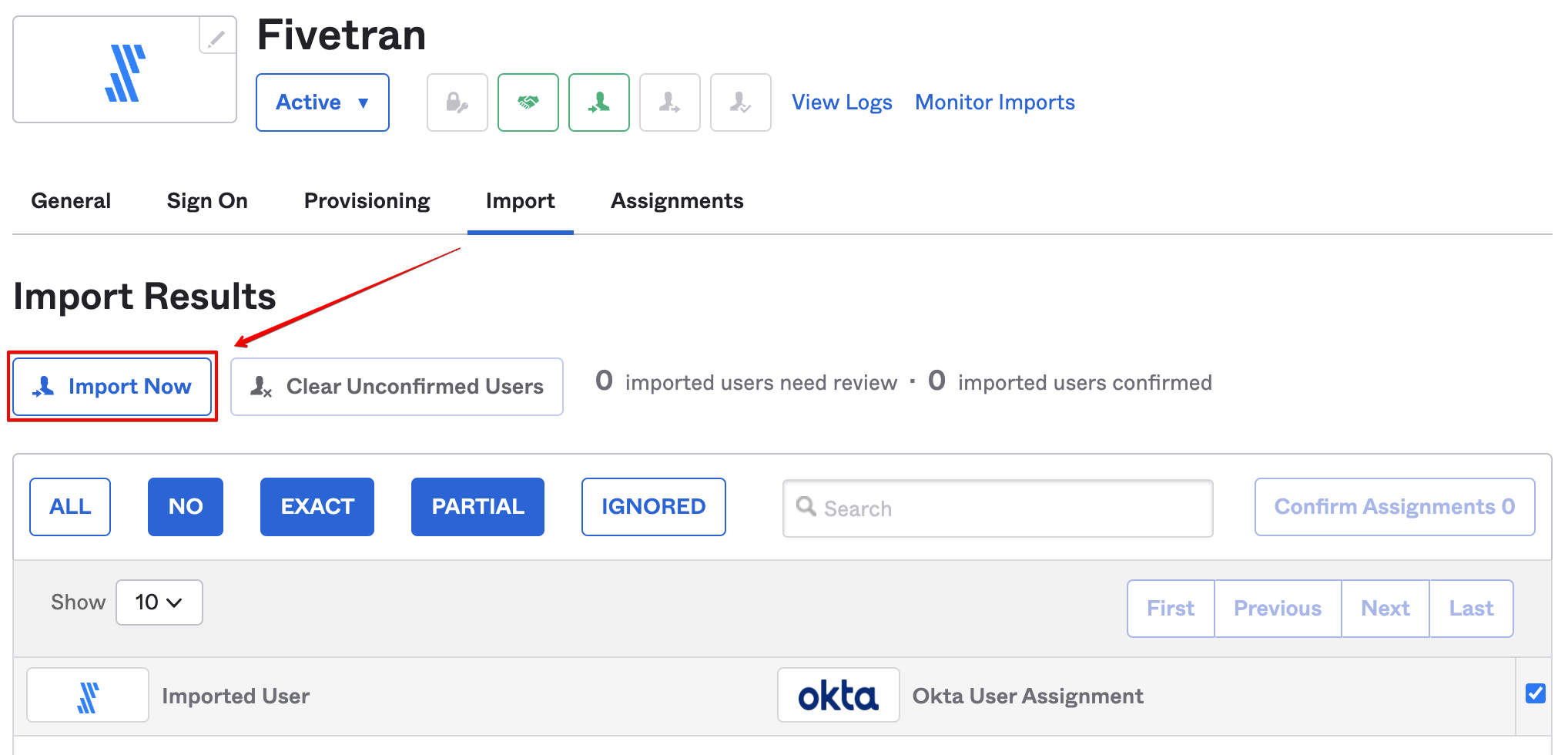Viewport: 1568px width, 755px height.
Task: Click the Search input field
Action: [x=998, y=508]
